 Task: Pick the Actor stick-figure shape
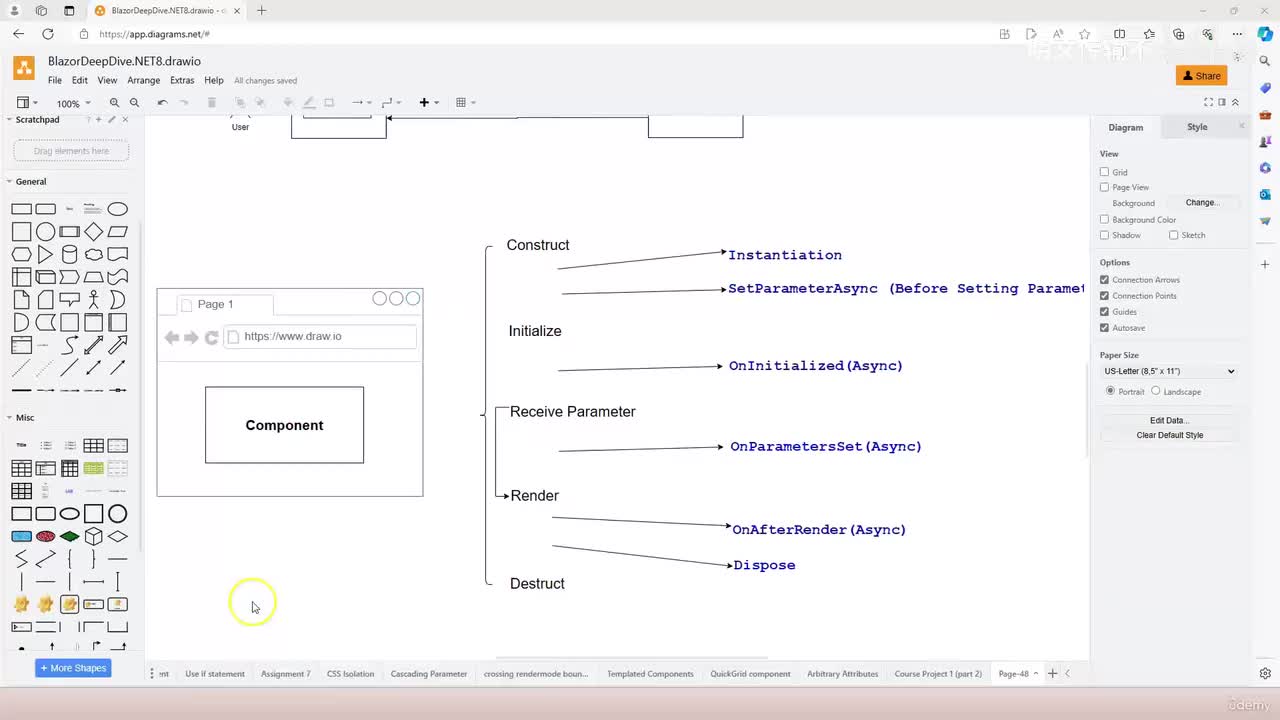(x=94, y=299)
